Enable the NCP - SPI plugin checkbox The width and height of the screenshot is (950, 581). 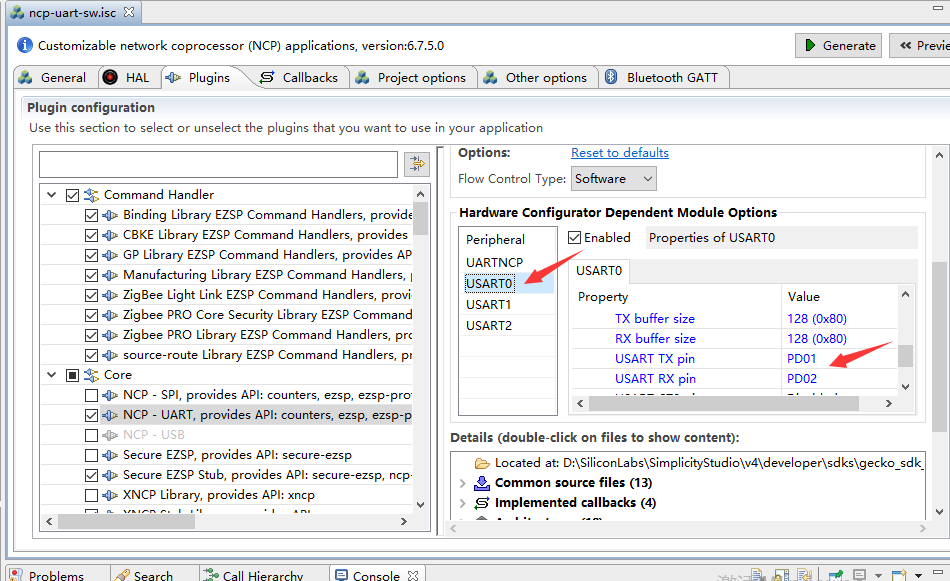(91, 394)
